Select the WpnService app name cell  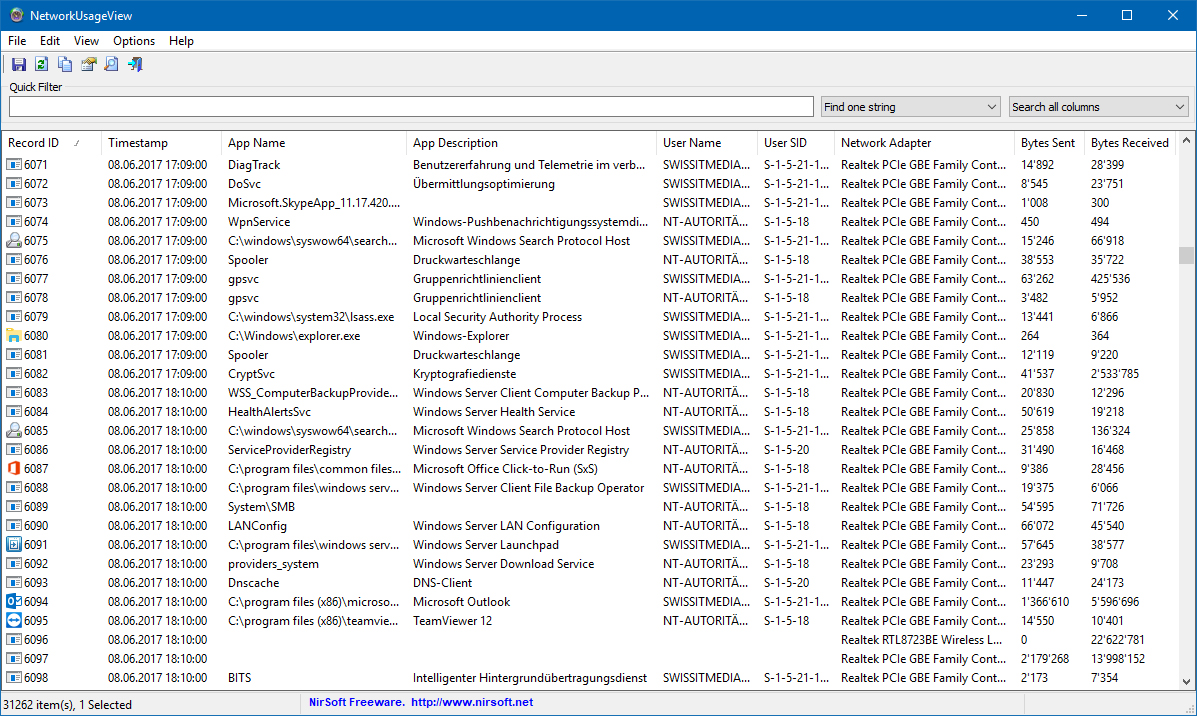coord(259,222)
